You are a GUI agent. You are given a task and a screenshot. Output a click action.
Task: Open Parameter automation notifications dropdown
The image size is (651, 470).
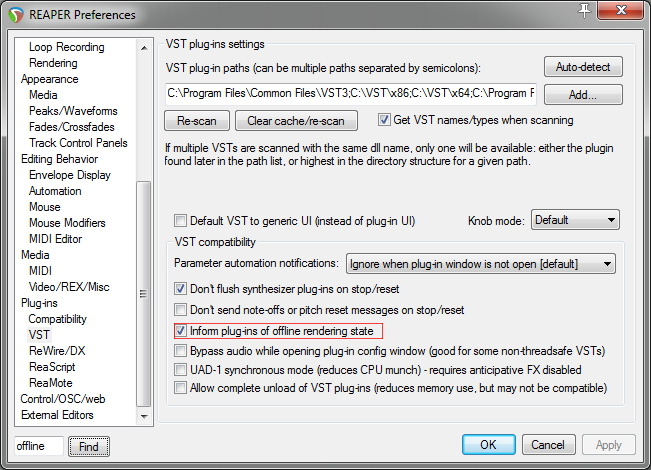pos(480,264)
